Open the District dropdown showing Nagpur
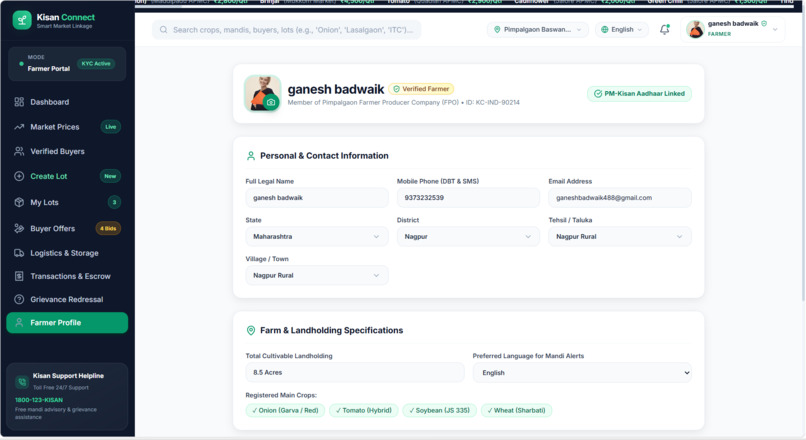 468,236
